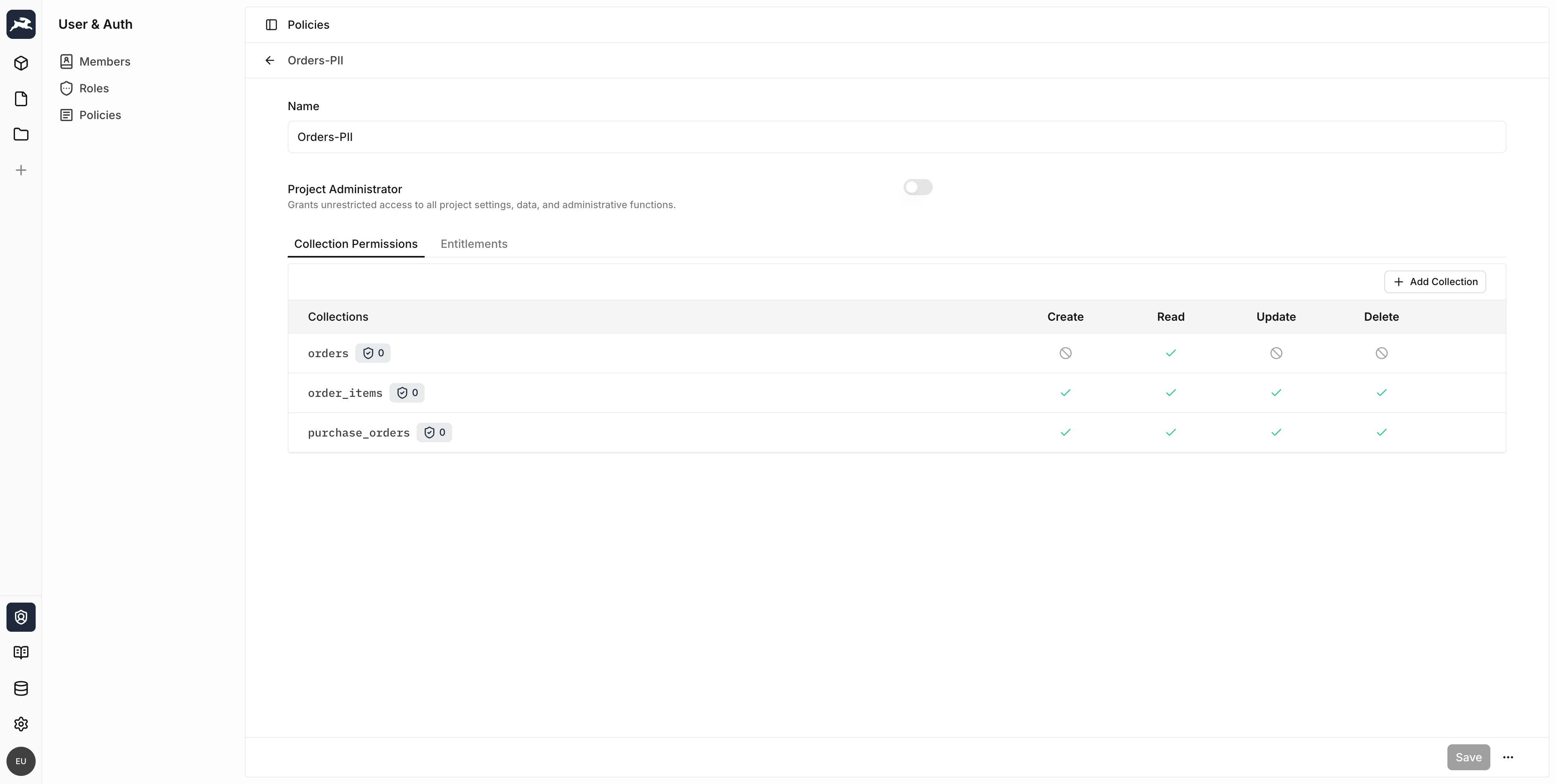Toggle Create permission for orders
This screenshot has height=784, width=1556.
coord(1065,353)
